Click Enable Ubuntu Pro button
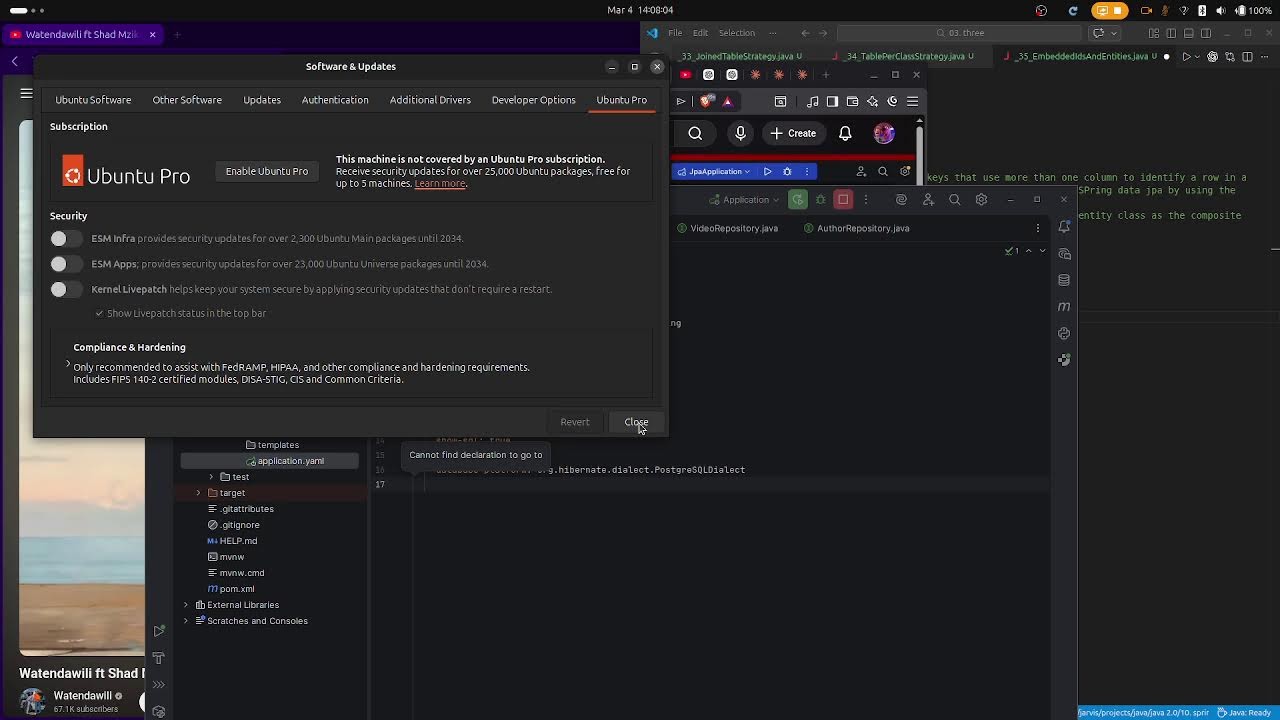 (x=267, y=171)
